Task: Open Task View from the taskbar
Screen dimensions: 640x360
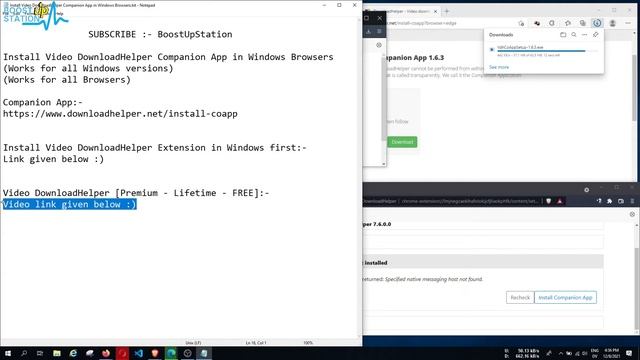Action: coord(40,353)
